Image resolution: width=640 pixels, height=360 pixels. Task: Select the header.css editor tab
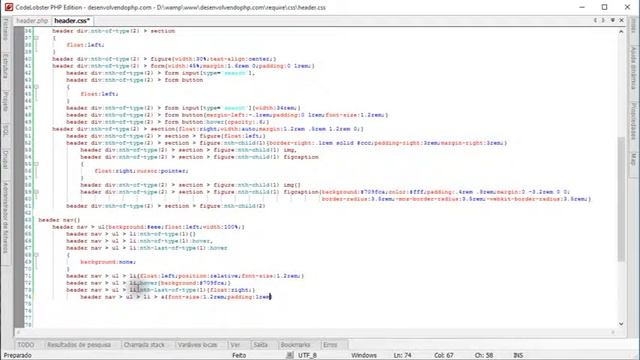point(72,20)
